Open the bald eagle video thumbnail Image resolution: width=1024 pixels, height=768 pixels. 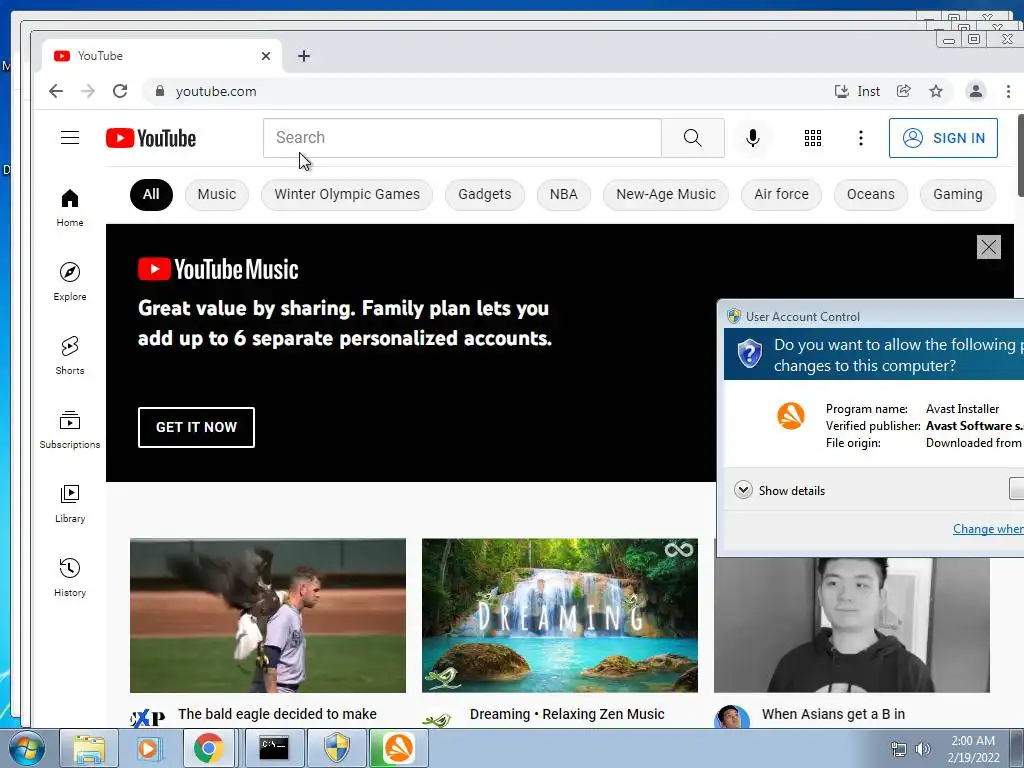pyautogui.click(x=268, y=615)
